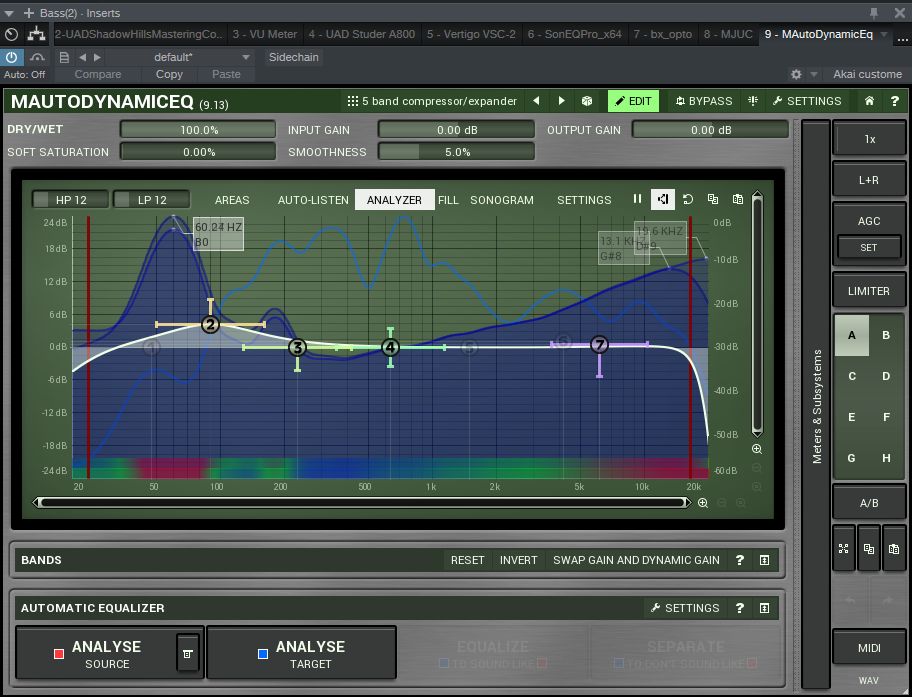Click Copy button
912x697 pixels.
click(x=169, y=74)
